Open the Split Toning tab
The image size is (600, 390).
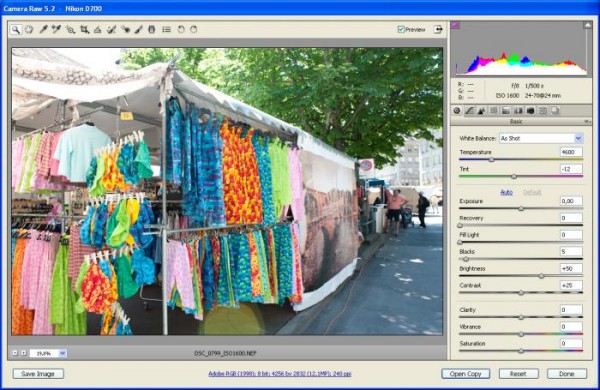[x=506, y=111]
